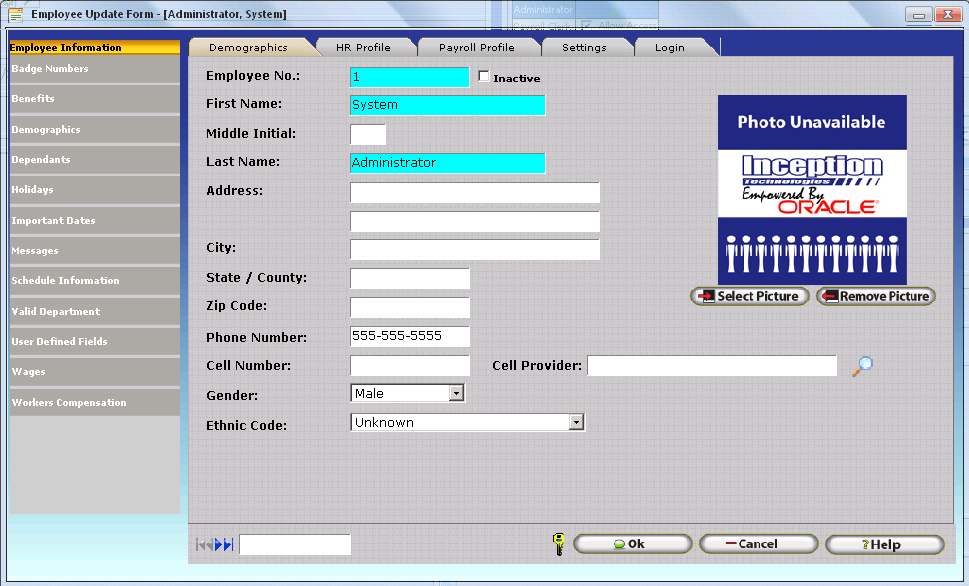Expand the Ethnic Code dropdown
Viewport: 969px width, 586px height.
pyautogui.click(x=576, y=423)
